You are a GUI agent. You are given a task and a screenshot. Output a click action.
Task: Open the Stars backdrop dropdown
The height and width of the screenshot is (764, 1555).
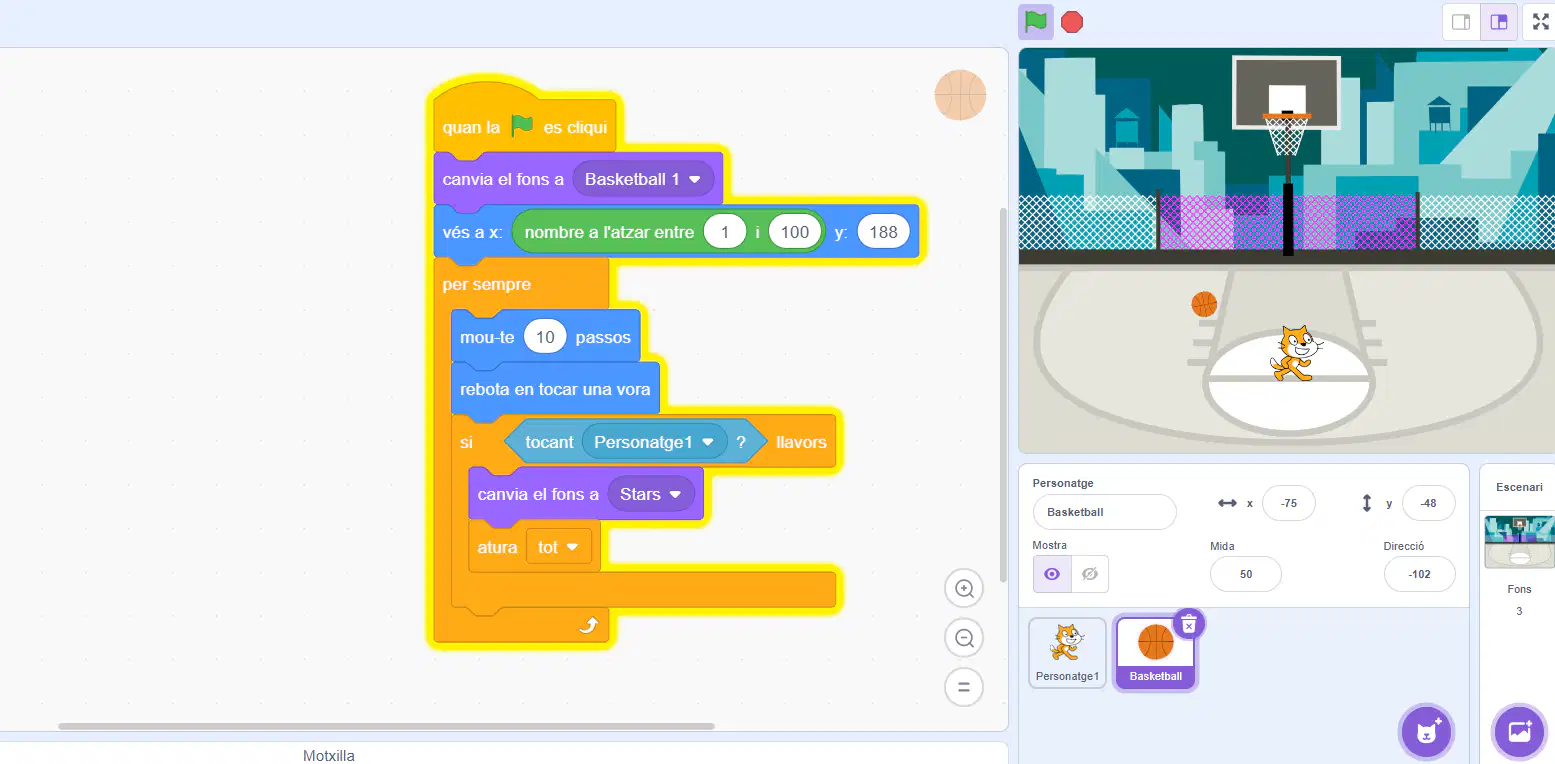click(651, 494)
